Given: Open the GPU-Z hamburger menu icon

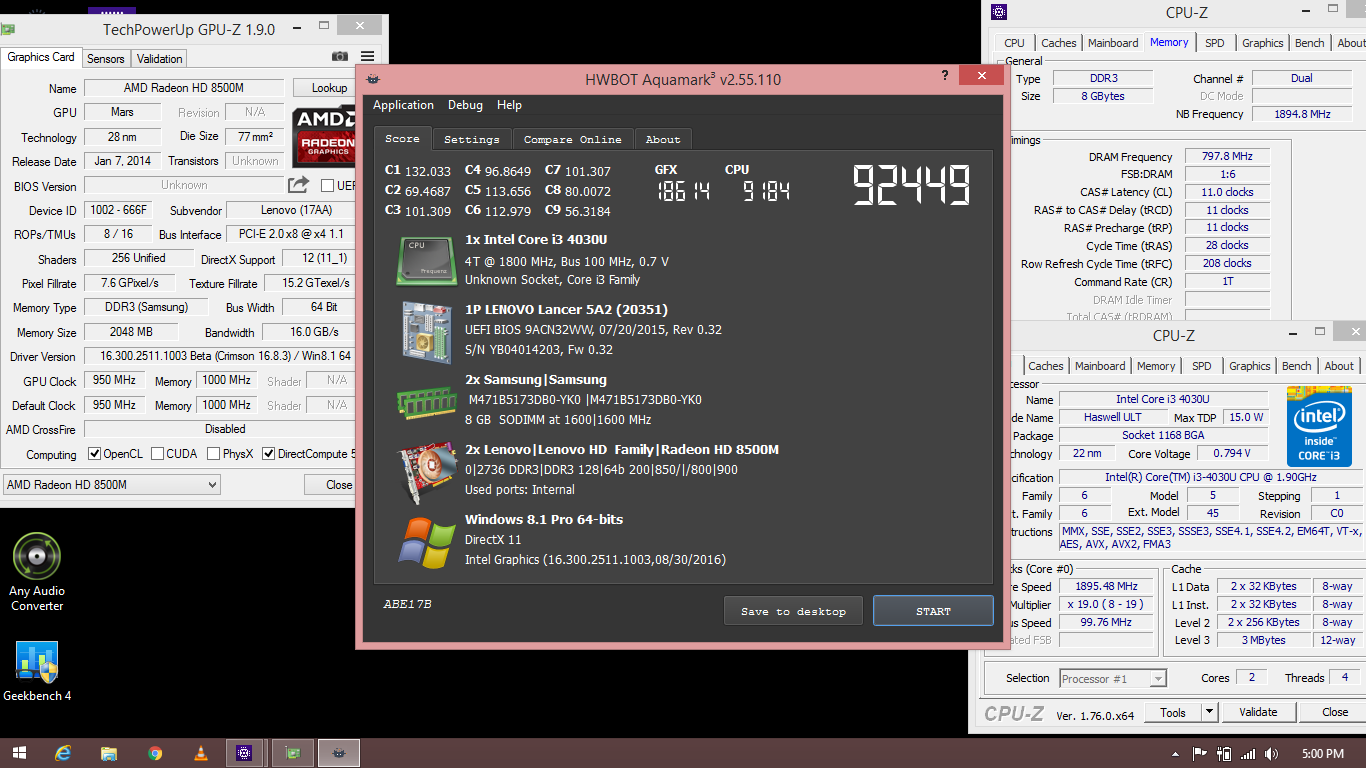Looking at the screenshot, I should 368,57.
